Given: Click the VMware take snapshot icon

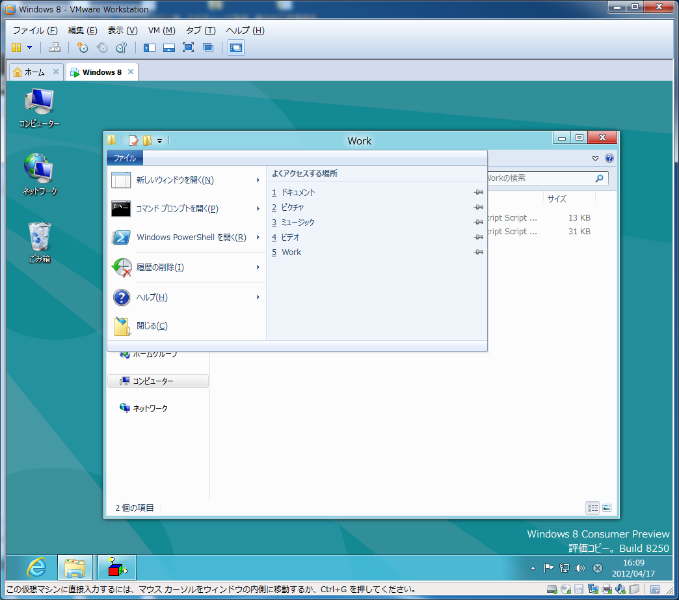Looking at the screenshot, I should 82,48.
